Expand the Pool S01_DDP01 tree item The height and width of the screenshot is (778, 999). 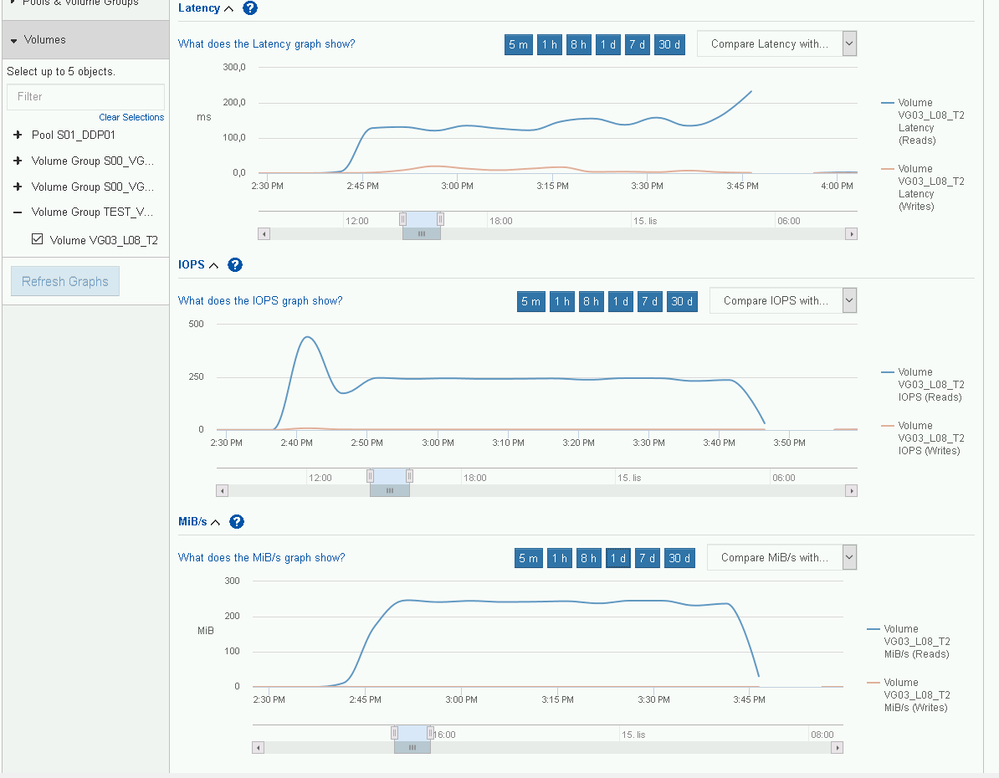[16, 136]
